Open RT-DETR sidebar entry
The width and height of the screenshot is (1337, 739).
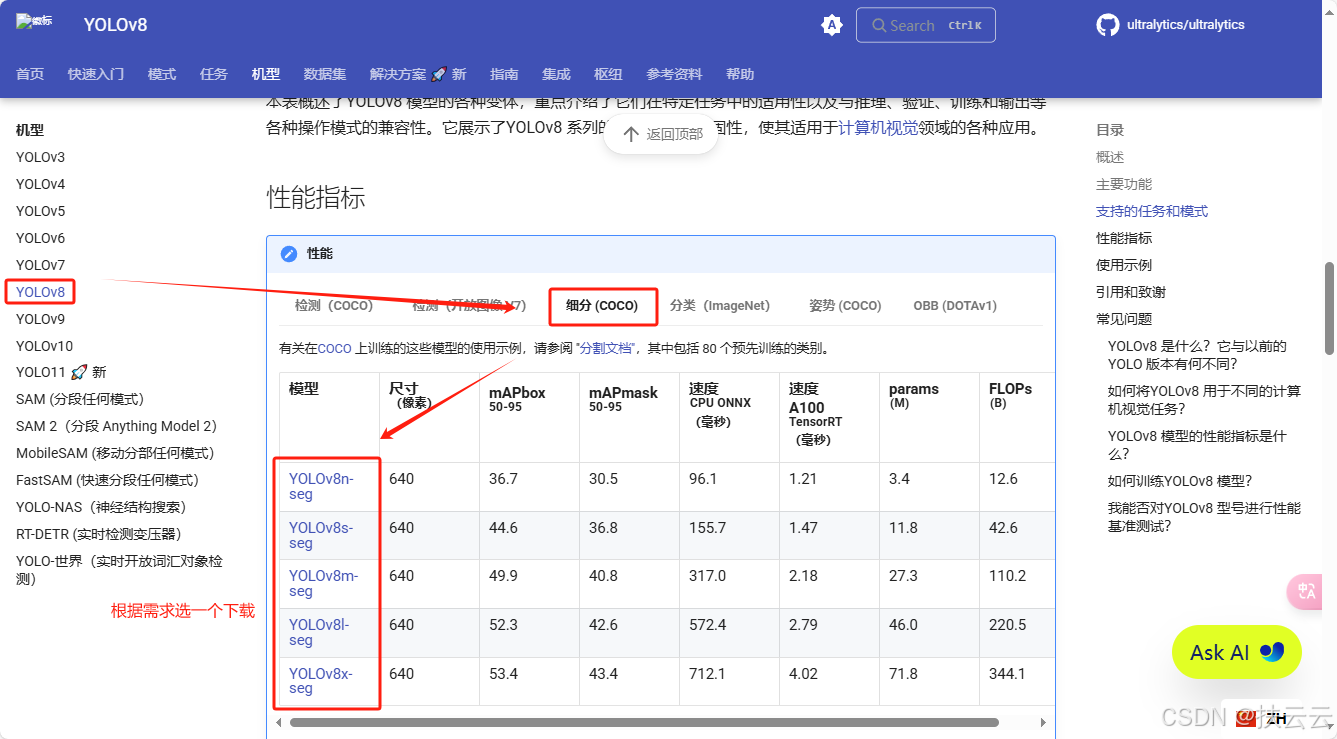tap(98, 534)
